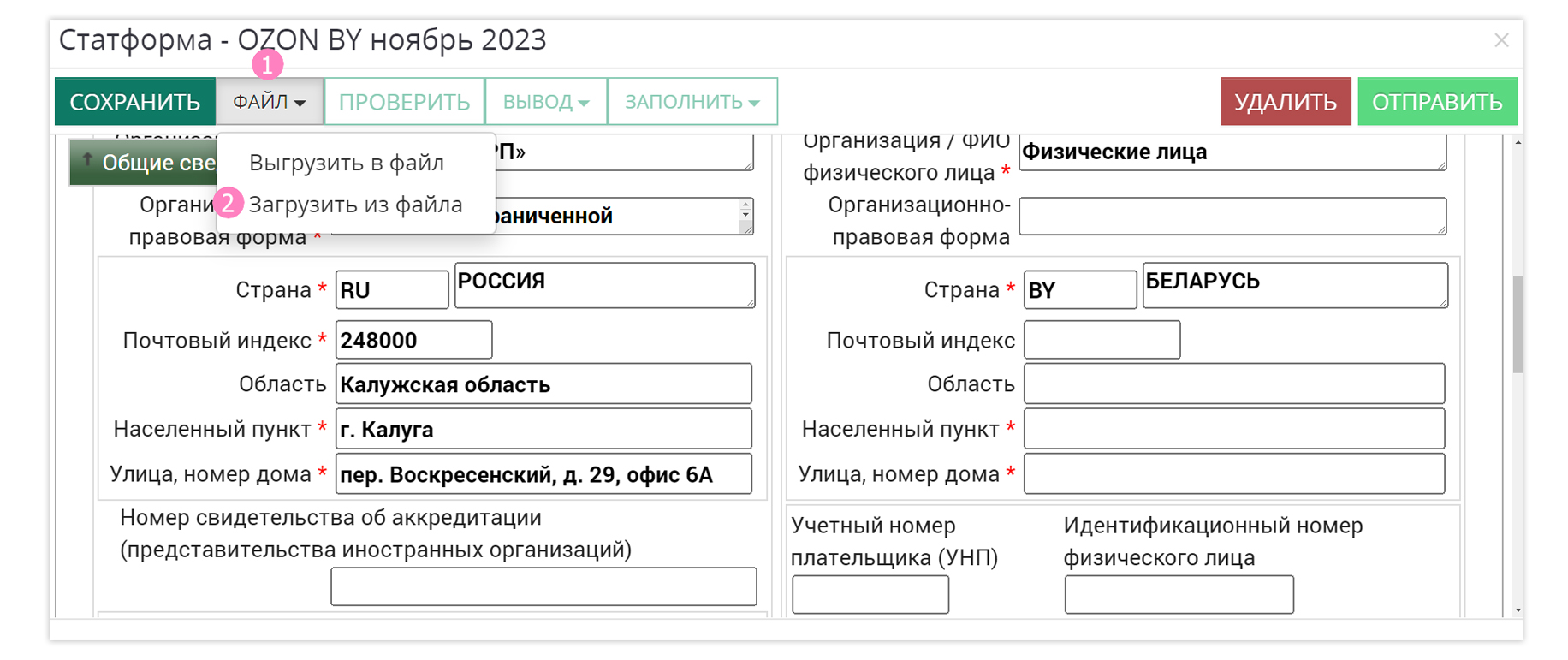1568x660 pixels.
Task: Click the empty right Населенный пункт field
Action: (1233, 429)
